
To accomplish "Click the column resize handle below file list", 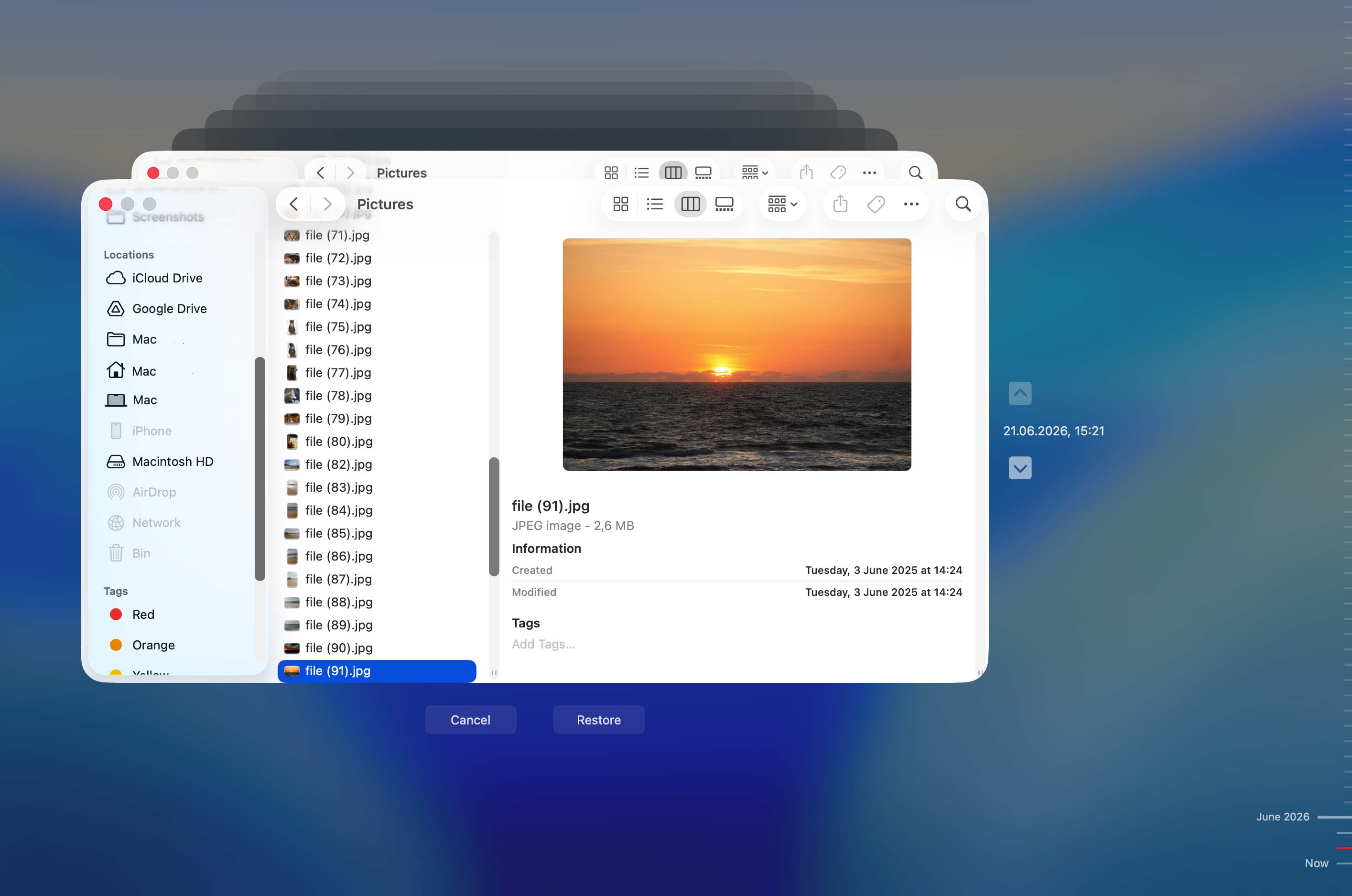I will click(x=494, y=673).
